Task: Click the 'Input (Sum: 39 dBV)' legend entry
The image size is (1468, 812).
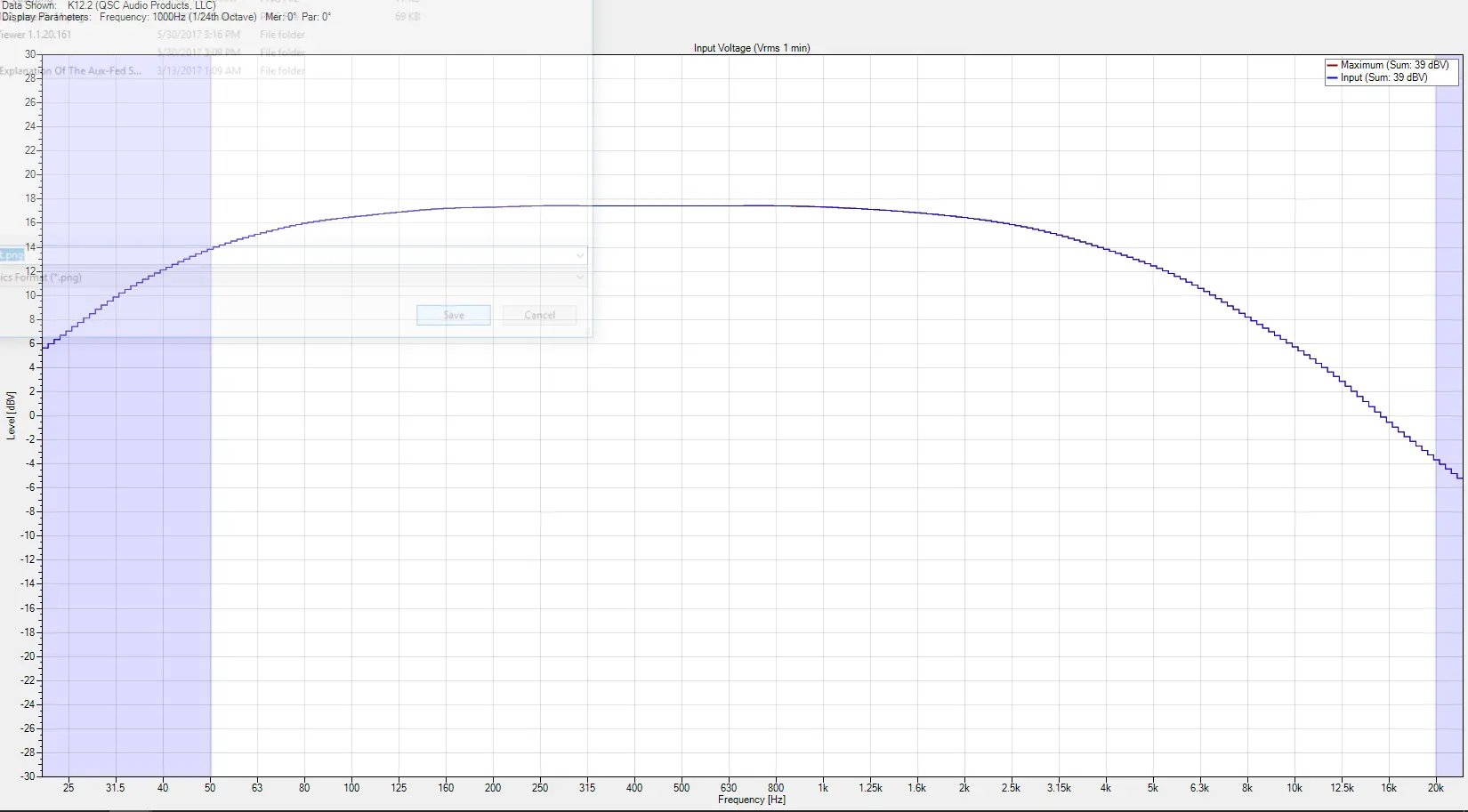Action: click(1383, 77)
